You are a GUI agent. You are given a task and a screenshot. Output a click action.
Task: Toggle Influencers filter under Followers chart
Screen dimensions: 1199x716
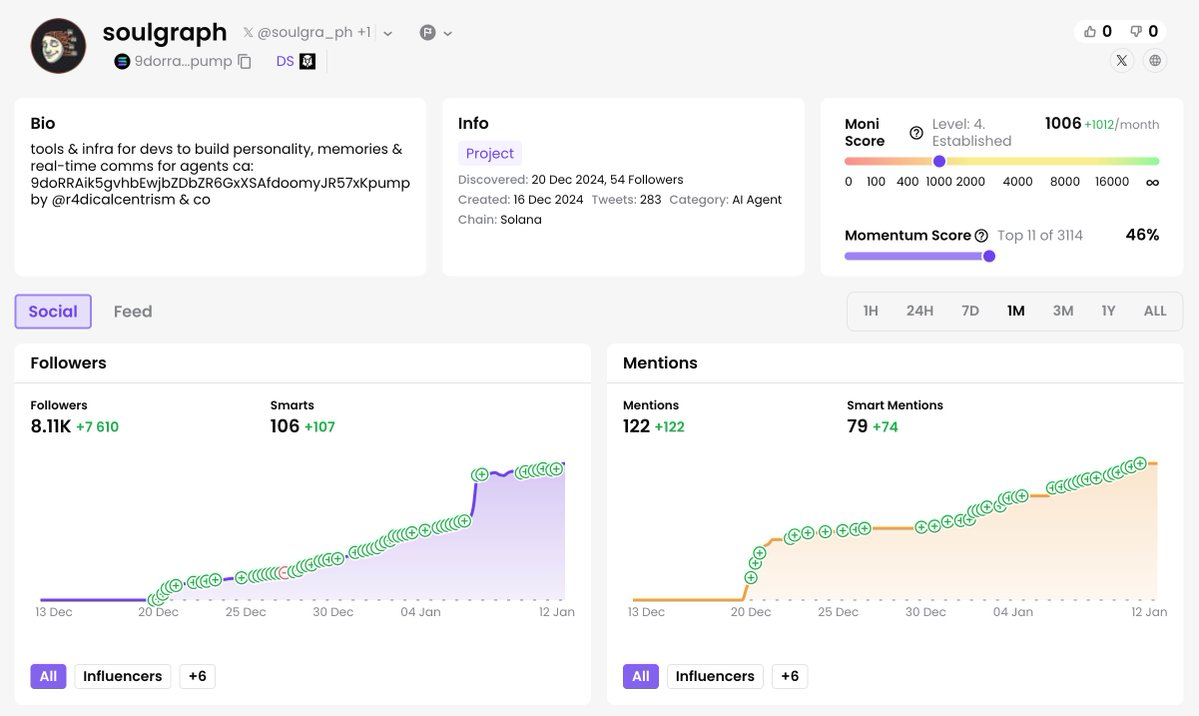click(122, 677)
